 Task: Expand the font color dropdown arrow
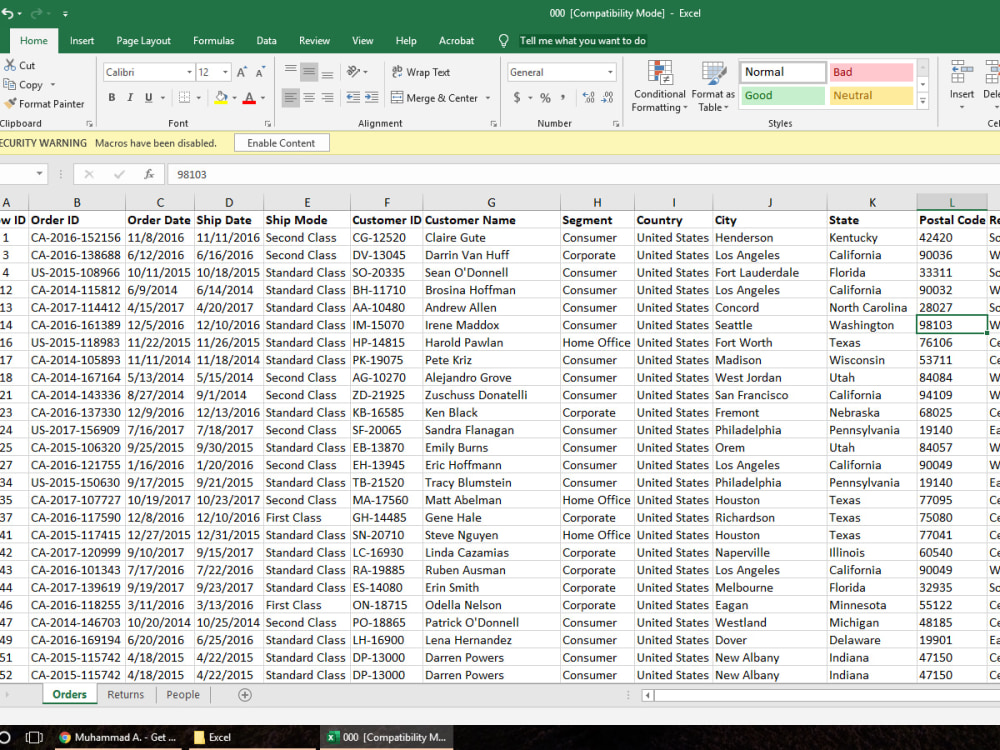pyautogui.click(x=263, y=98)
